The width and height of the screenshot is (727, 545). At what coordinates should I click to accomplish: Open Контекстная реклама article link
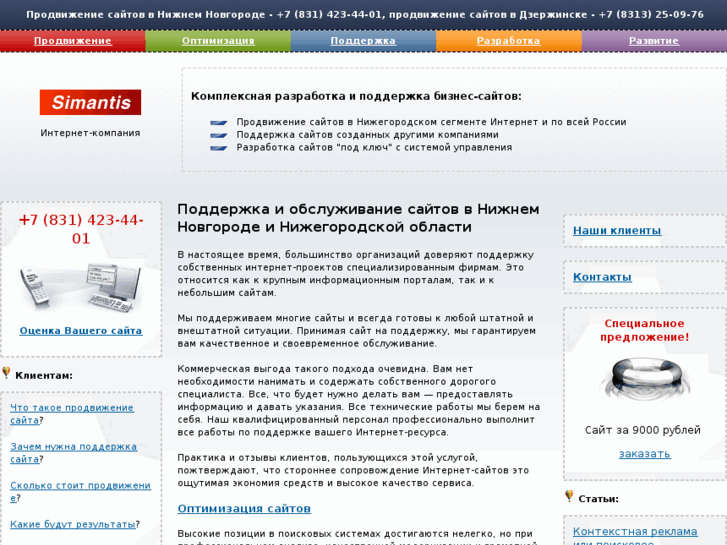635,536
